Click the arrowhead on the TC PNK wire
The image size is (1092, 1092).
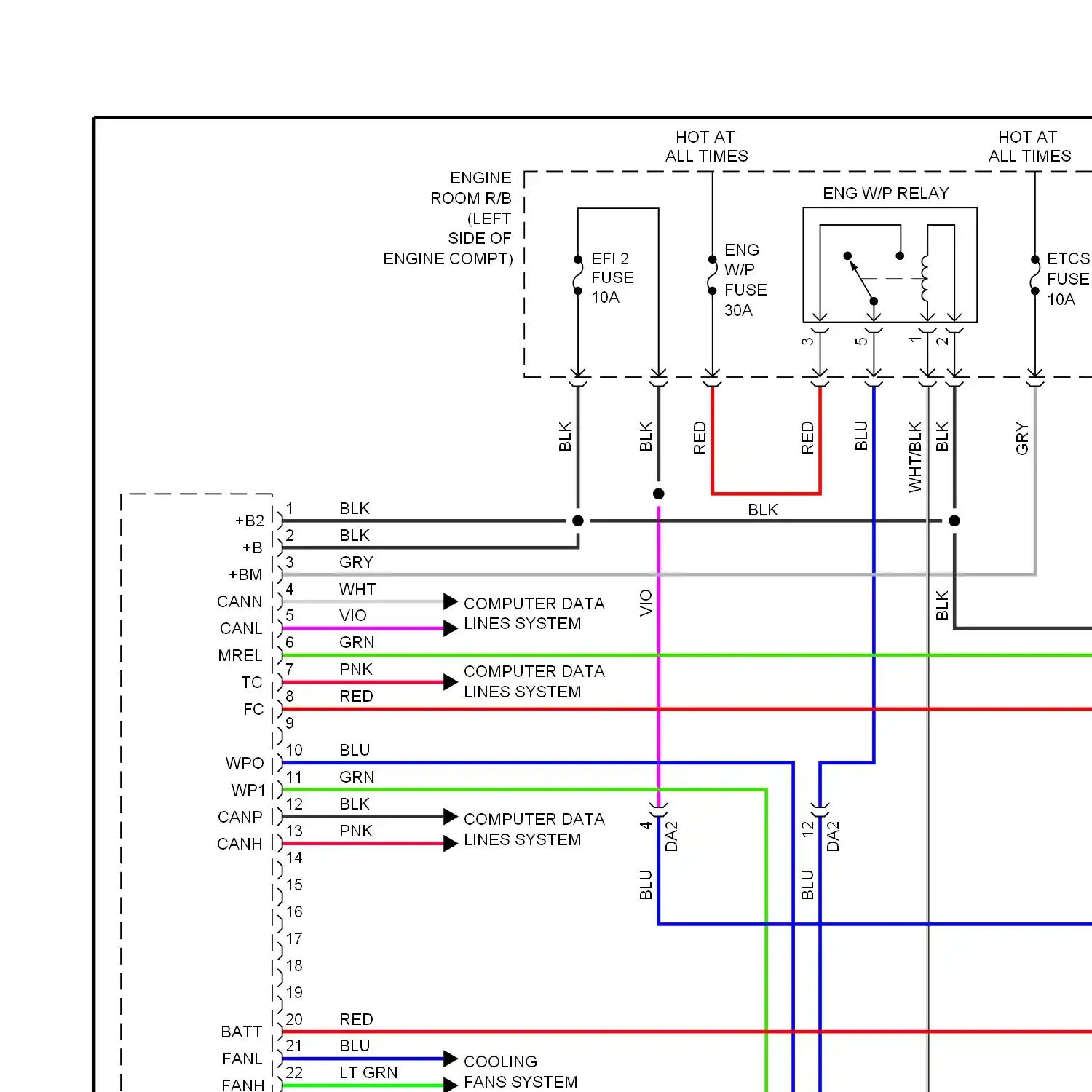tap(451, 682)
